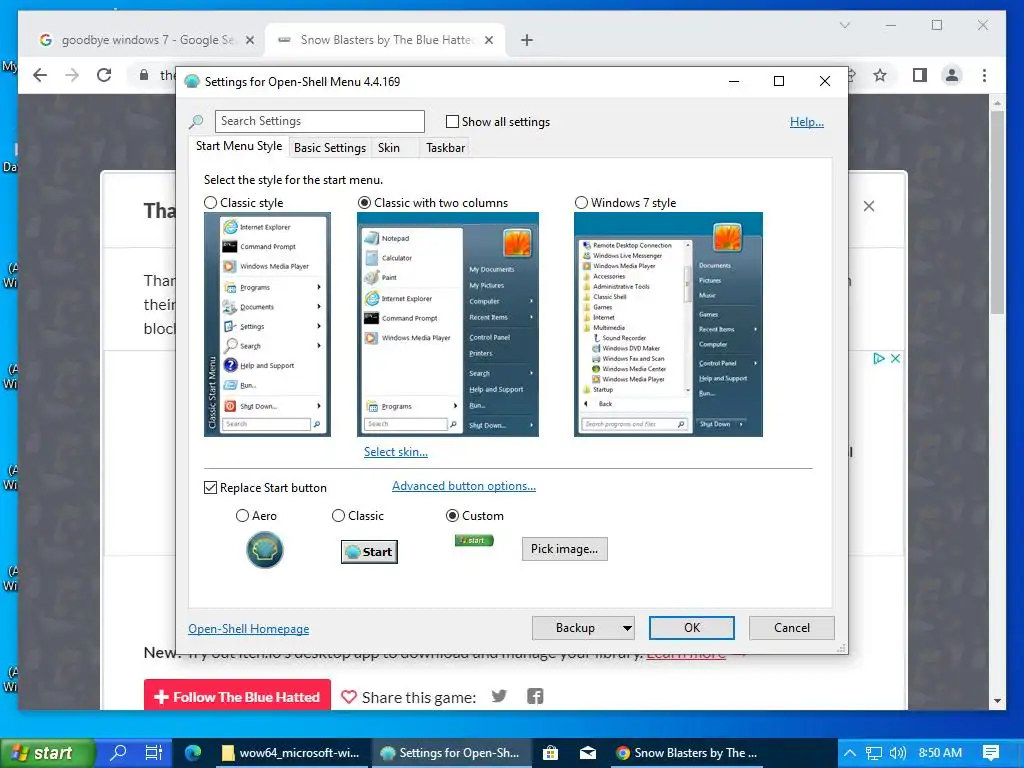This screenshot has width=1024, height=768.
Task: Click Follow The Blue Hatted button
Action: point(238,696)
